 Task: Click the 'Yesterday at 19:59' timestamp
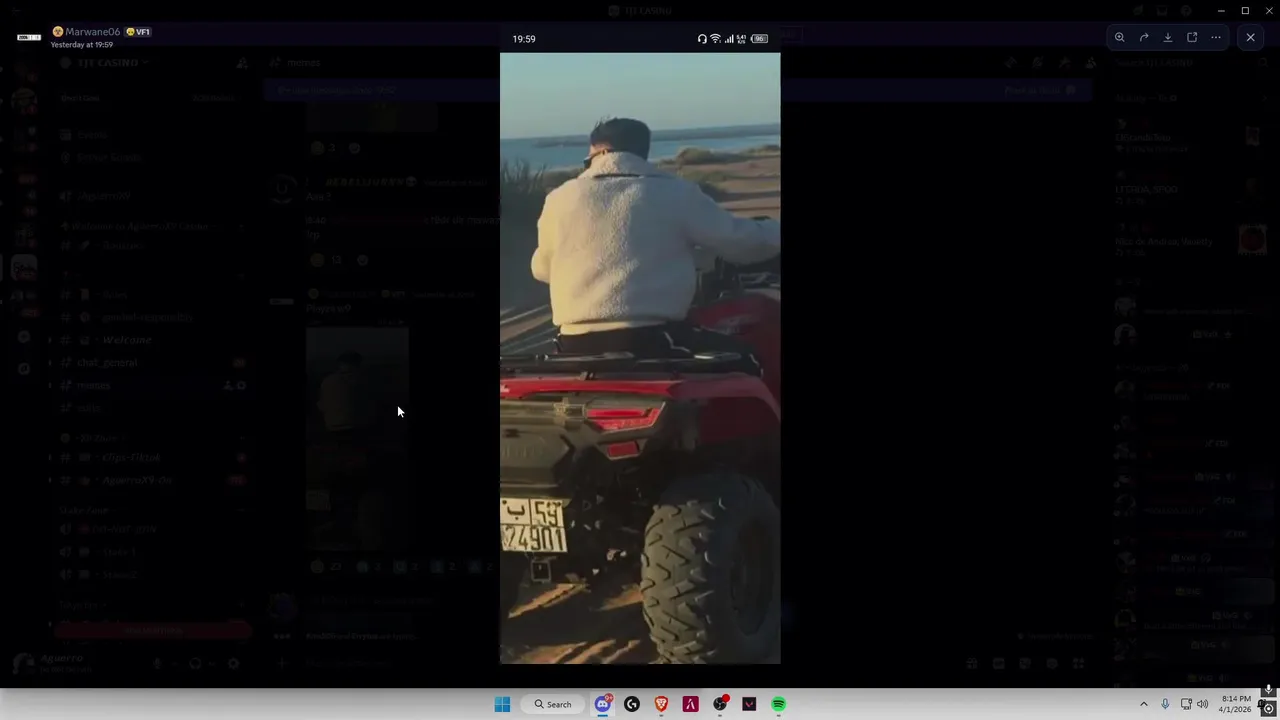point(81,45)
